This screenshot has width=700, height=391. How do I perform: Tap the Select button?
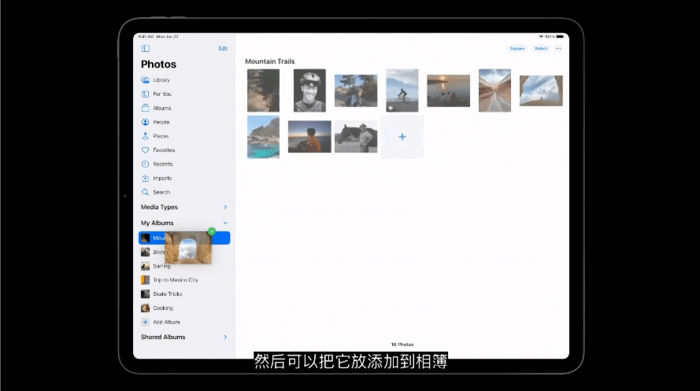tap(541, 48)
